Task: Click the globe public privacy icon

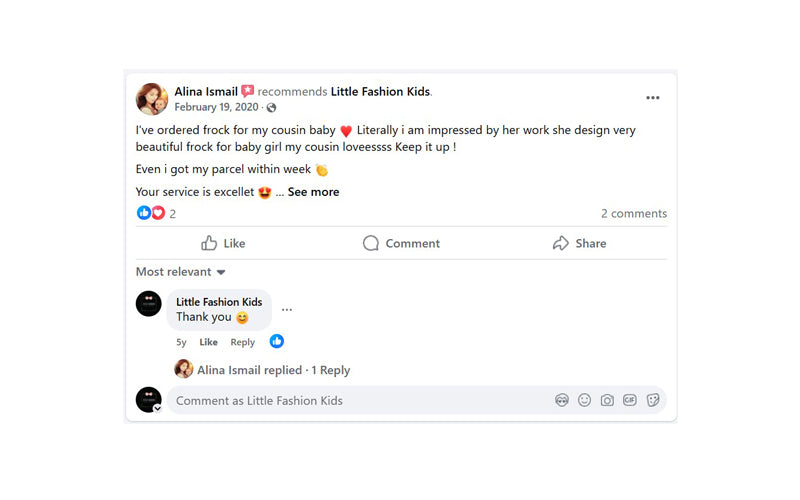Action: pyautogui.click(x=271, y=108)
